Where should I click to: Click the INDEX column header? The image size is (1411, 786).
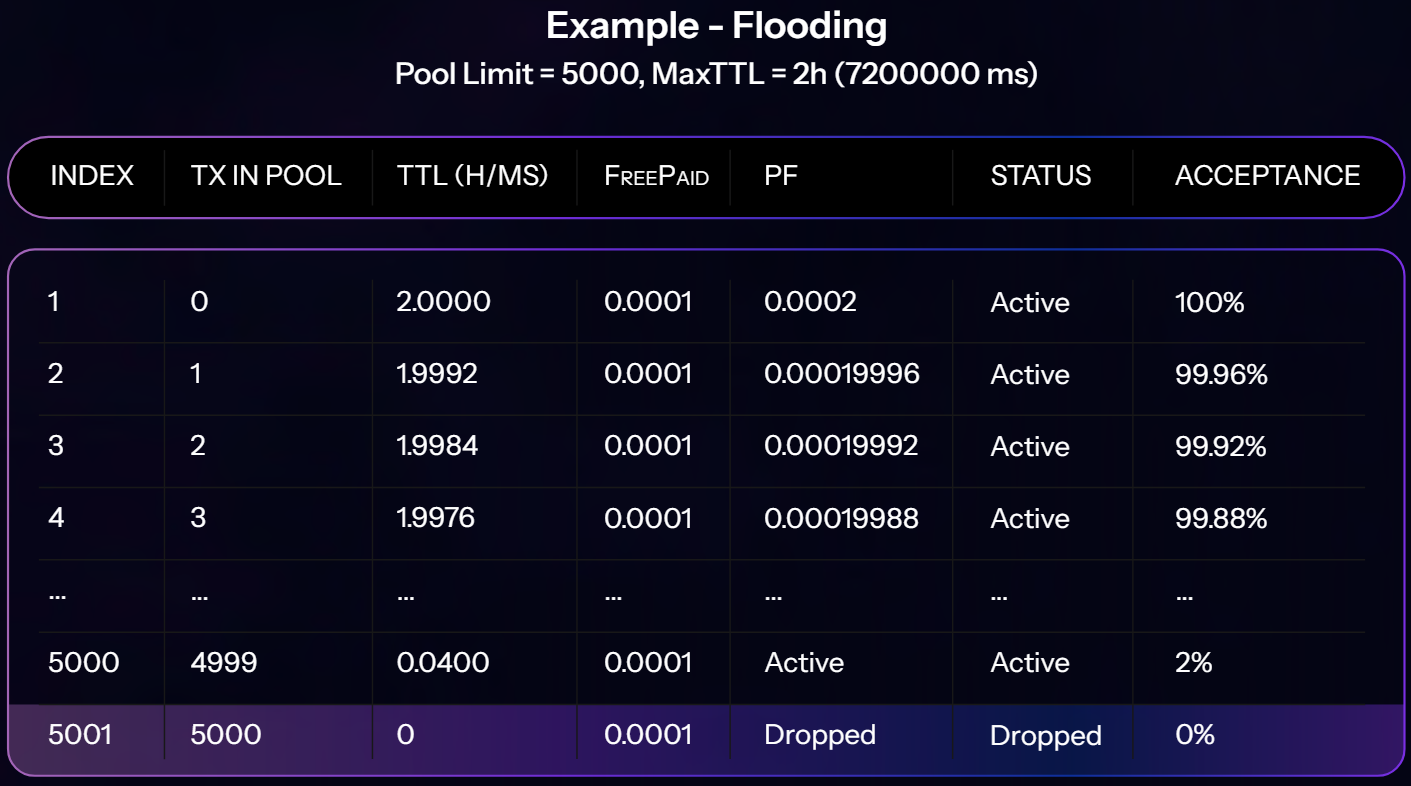click(92, 176)
